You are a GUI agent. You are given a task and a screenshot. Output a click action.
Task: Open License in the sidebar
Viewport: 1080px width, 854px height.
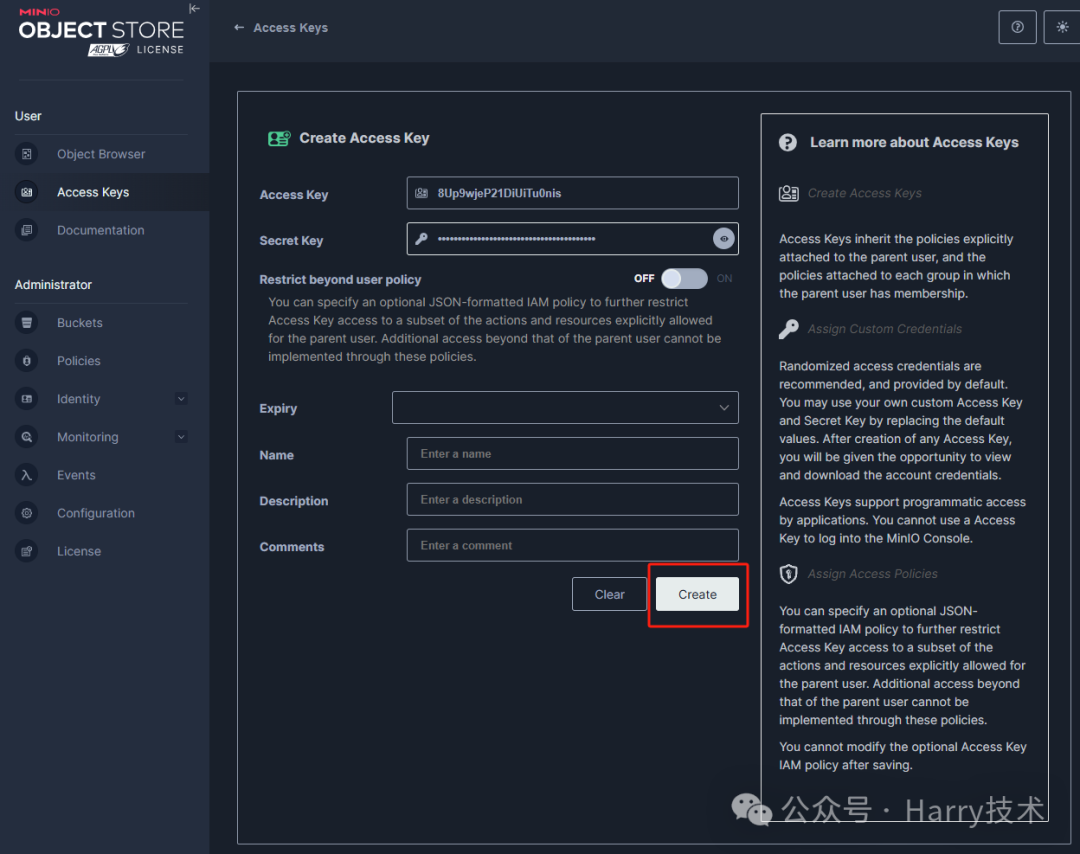[79, 551]
